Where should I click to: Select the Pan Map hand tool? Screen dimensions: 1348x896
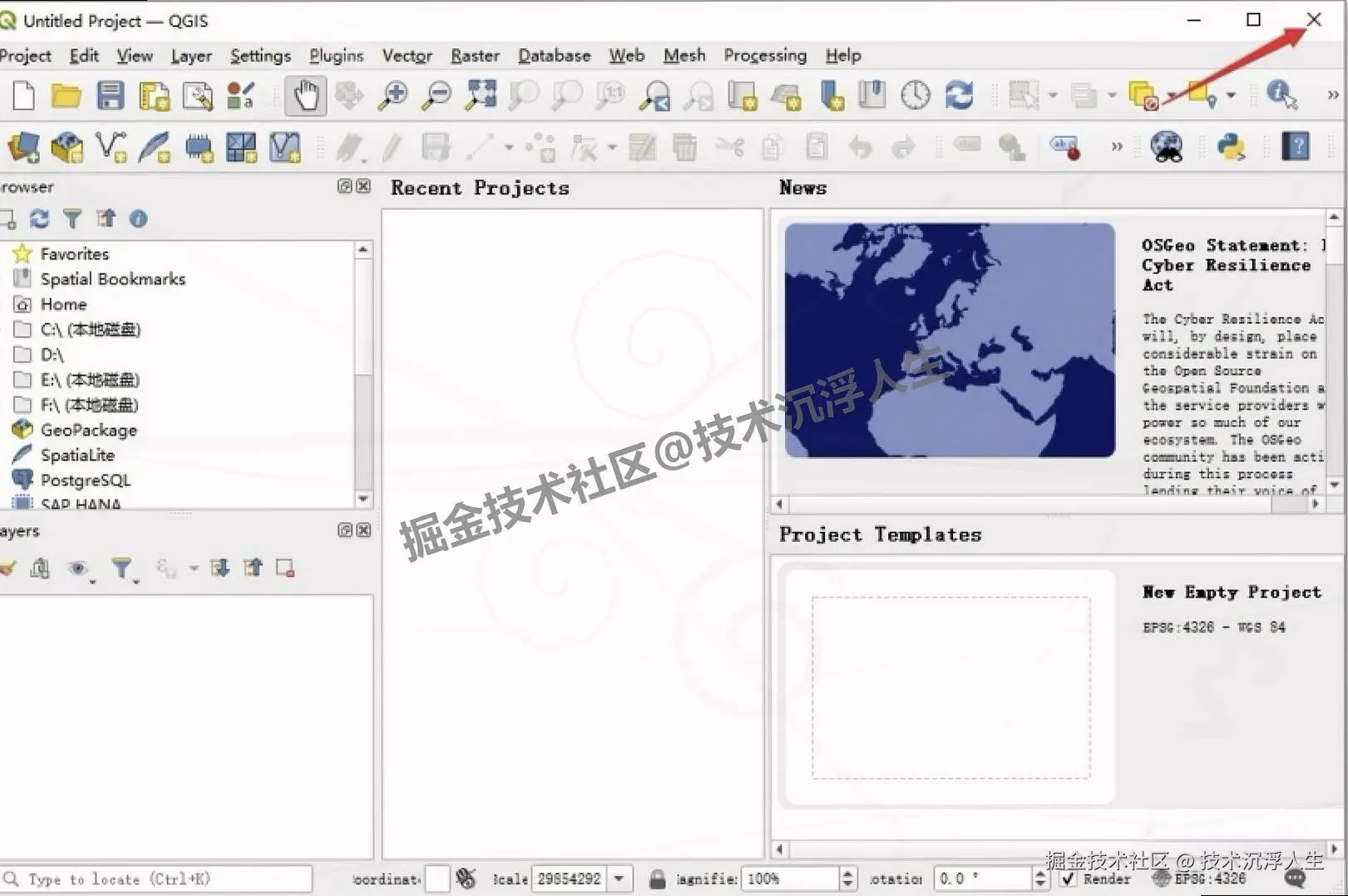pyautogui.click(x=305, y=96)
